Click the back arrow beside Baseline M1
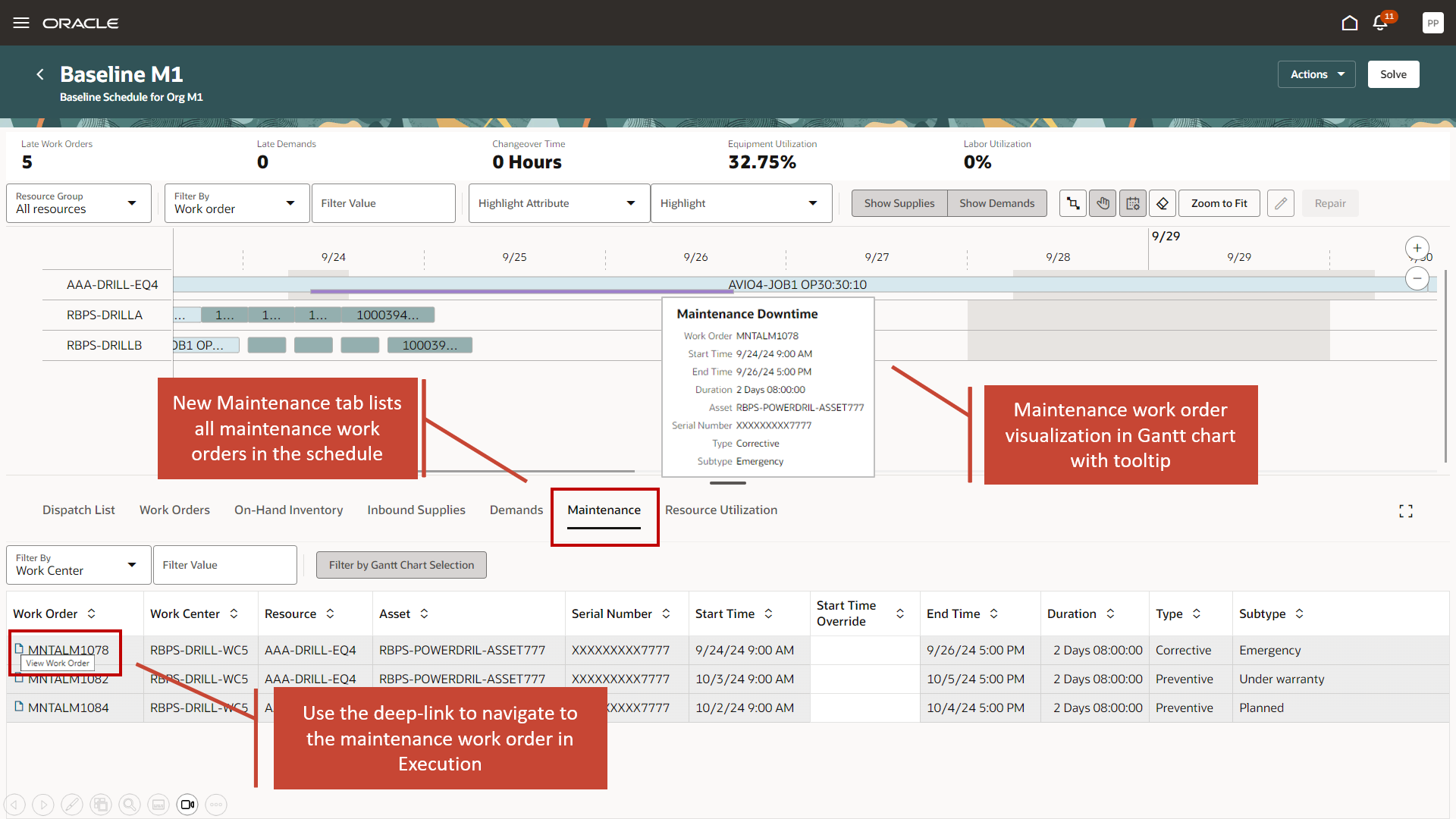 point(40,74)
